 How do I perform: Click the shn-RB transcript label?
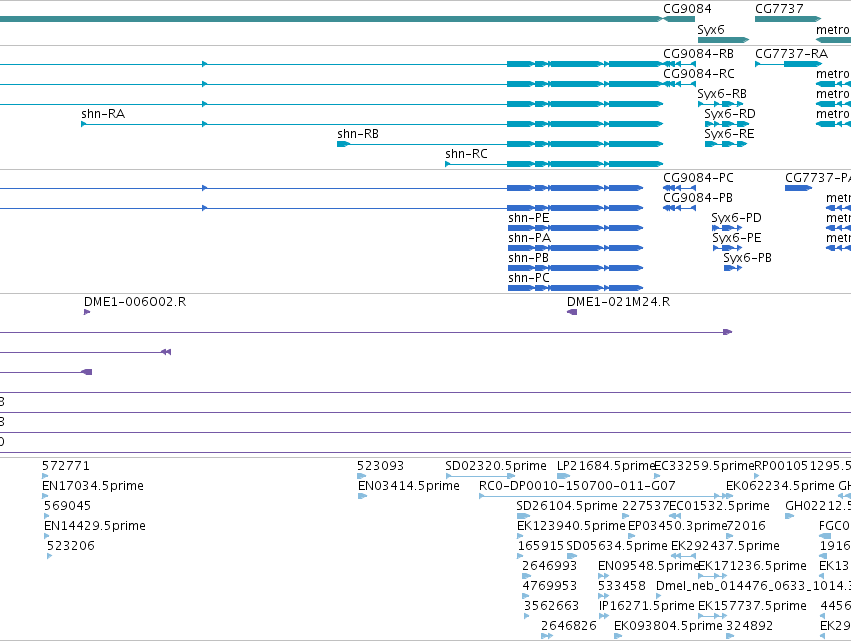[x=358, y=134]
